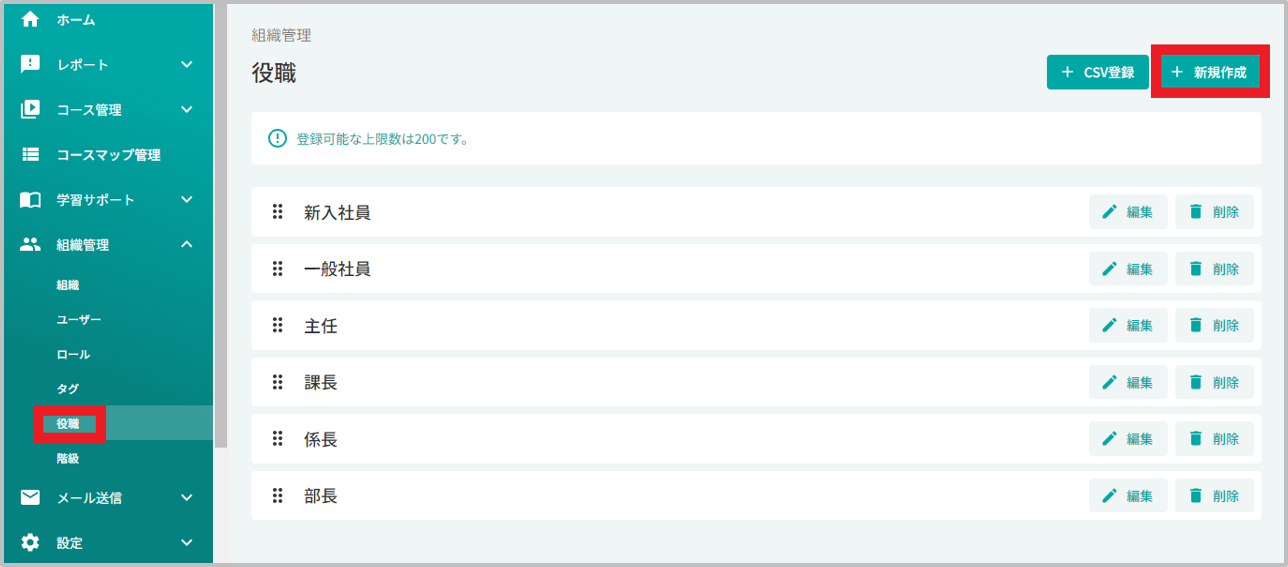Click the 学習サポート book icon
The image size is (1288, 567).
31,199
